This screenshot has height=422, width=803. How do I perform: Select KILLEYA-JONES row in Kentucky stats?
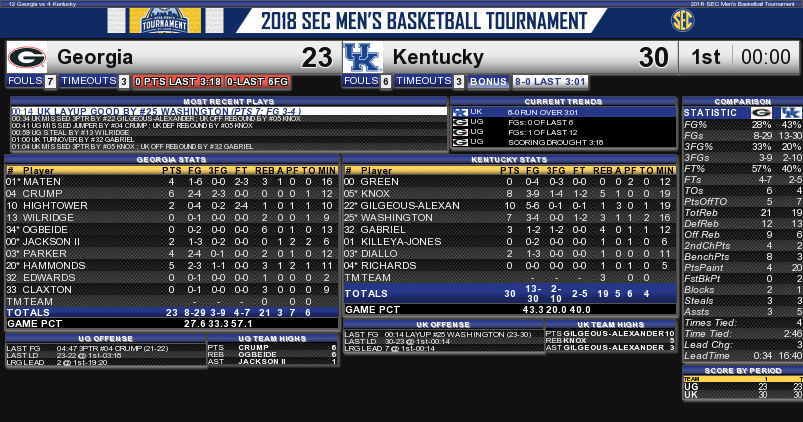pyautogui.click(x=510, y=242)
